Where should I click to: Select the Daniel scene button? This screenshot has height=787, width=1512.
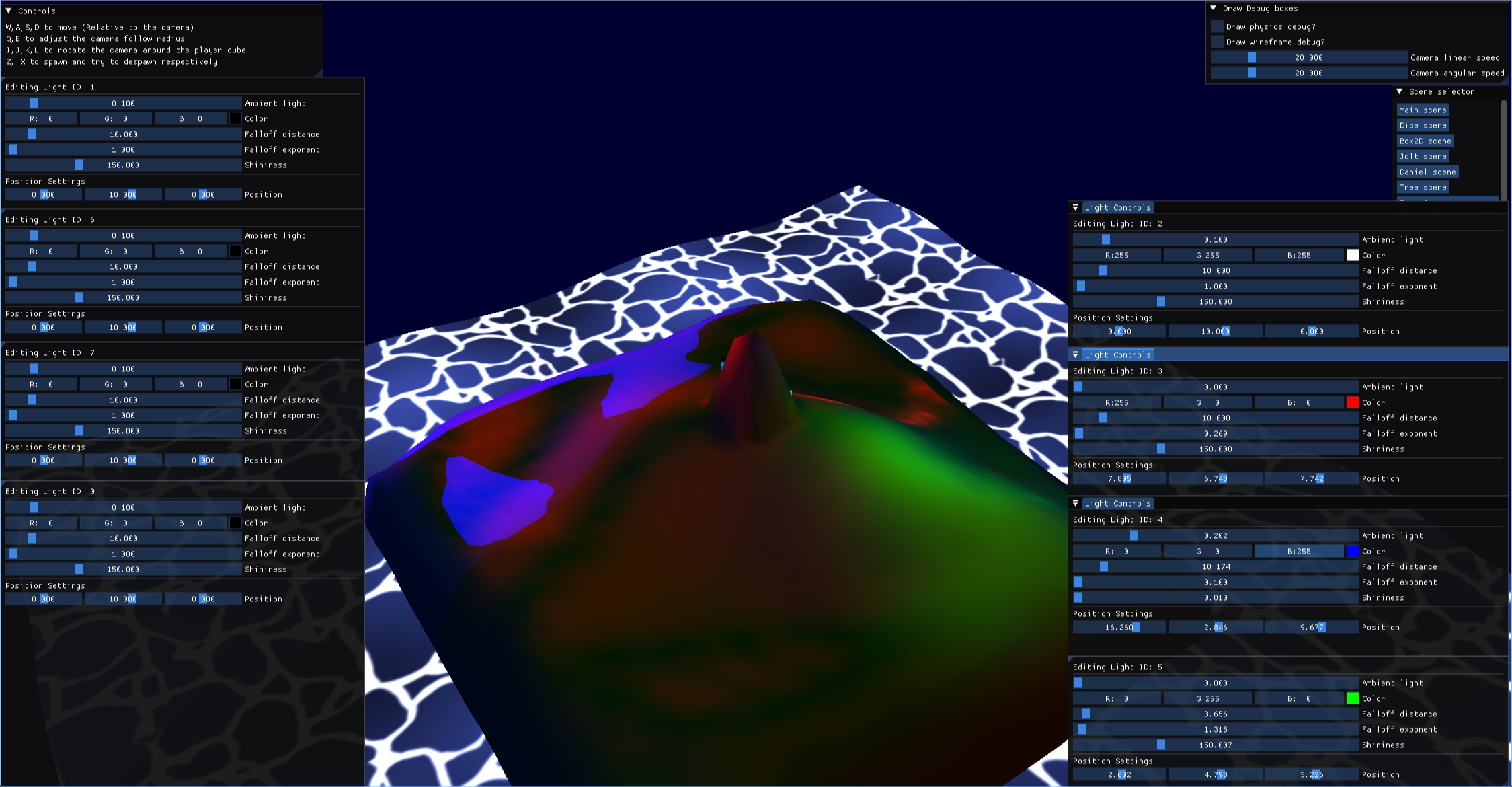pos(1427,172)
